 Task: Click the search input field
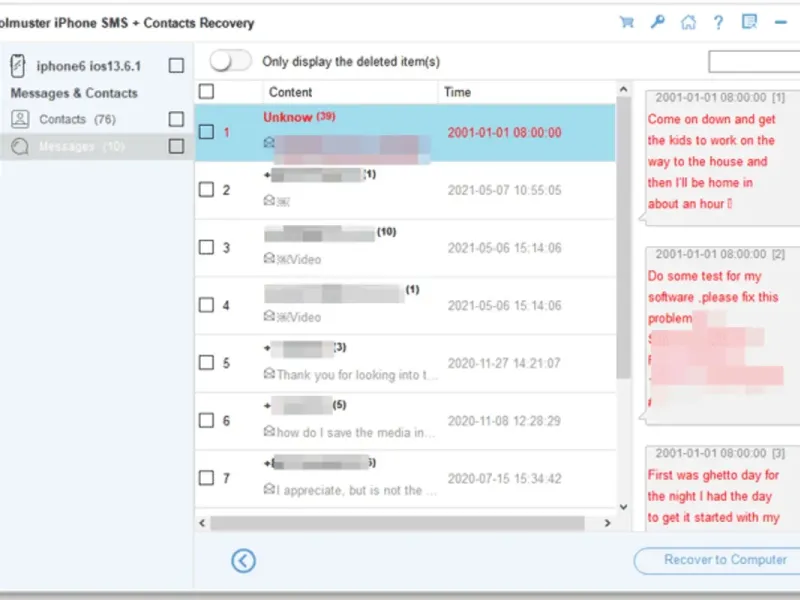coord(754,62)
